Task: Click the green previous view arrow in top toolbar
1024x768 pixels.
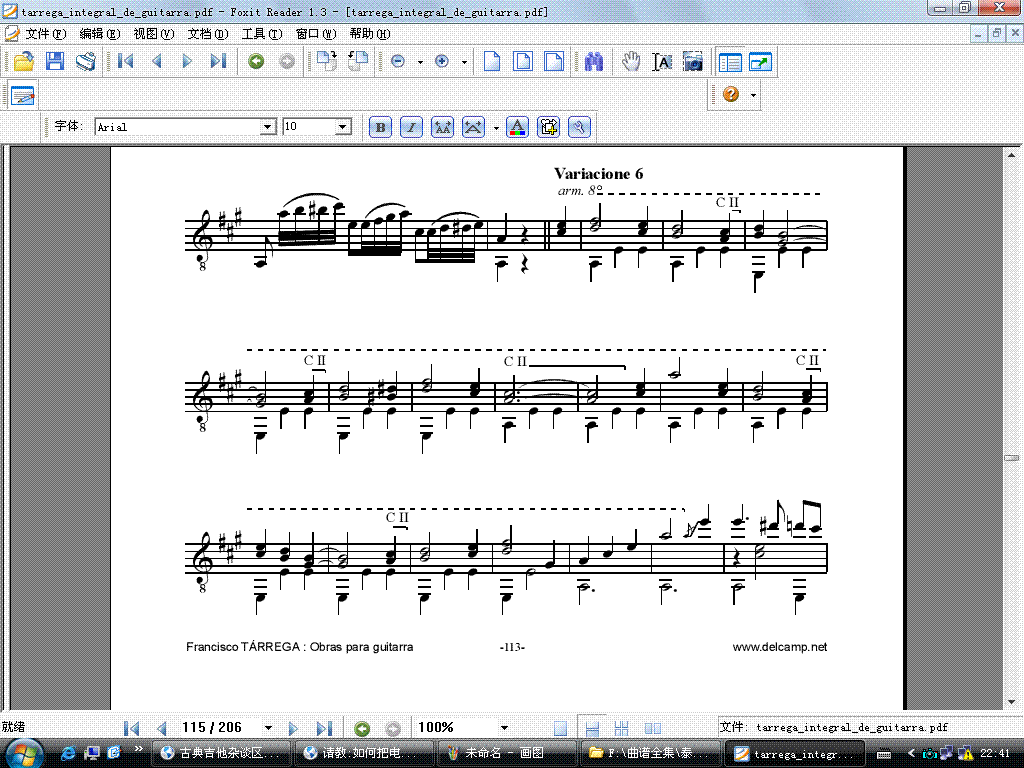Action: tap(256, 61)
